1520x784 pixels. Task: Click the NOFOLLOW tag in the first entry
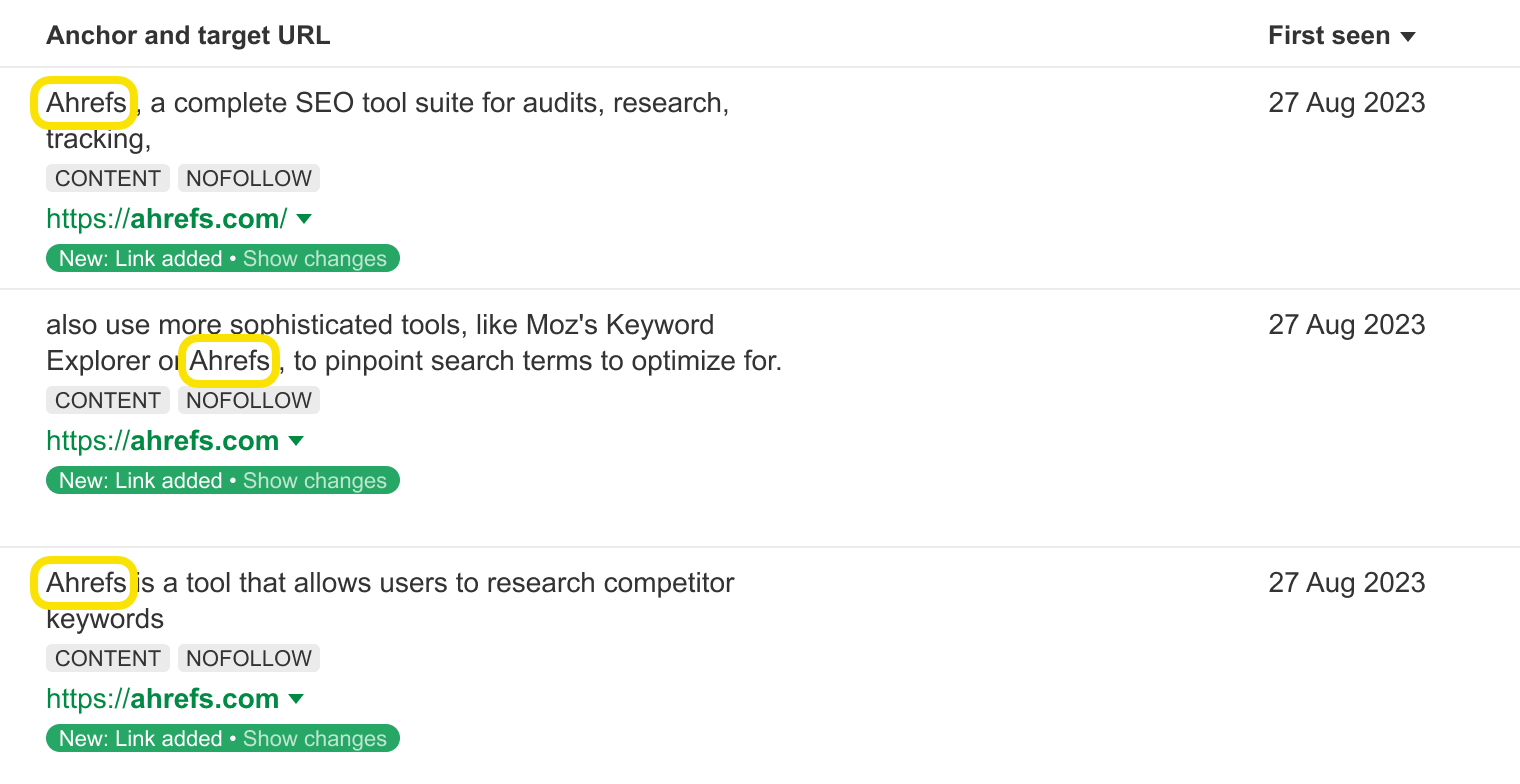click(x=248, y=178)
